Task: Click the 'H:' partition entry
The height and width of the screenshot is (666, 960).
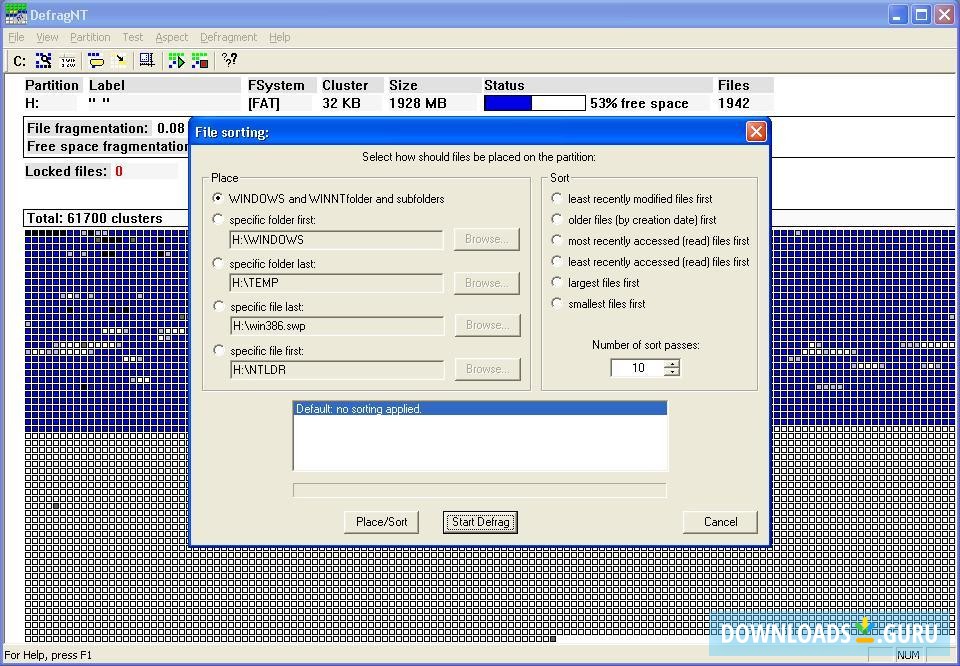Action: pos(32,103)
